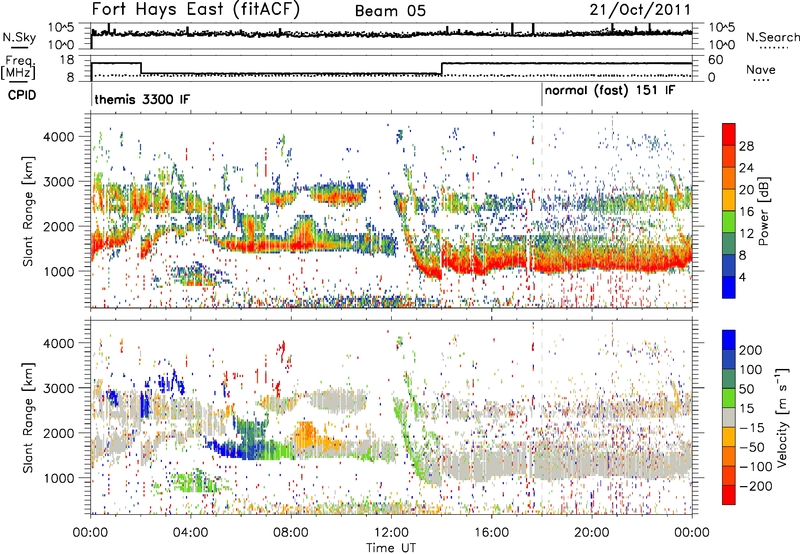800x554 pixels.
Task: Click the 'CPID' row label
Action: point(22,95)
